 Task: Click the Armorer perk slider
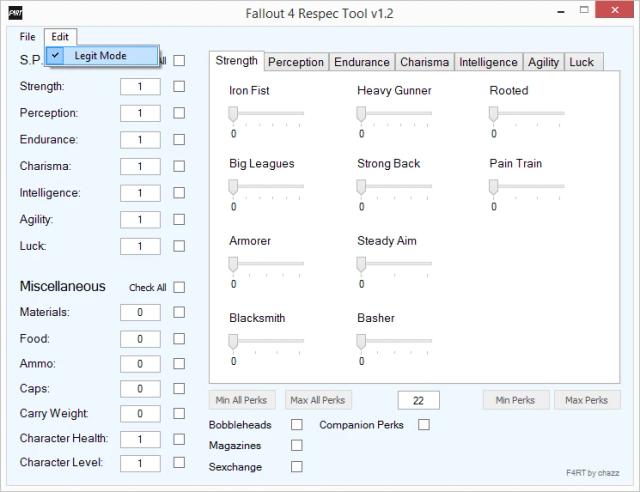266,266
